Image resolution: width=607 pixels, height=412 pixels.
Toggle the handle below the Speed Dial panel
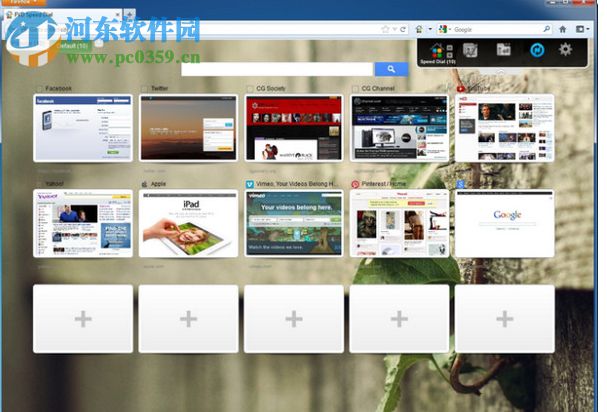tap(501, 72)
